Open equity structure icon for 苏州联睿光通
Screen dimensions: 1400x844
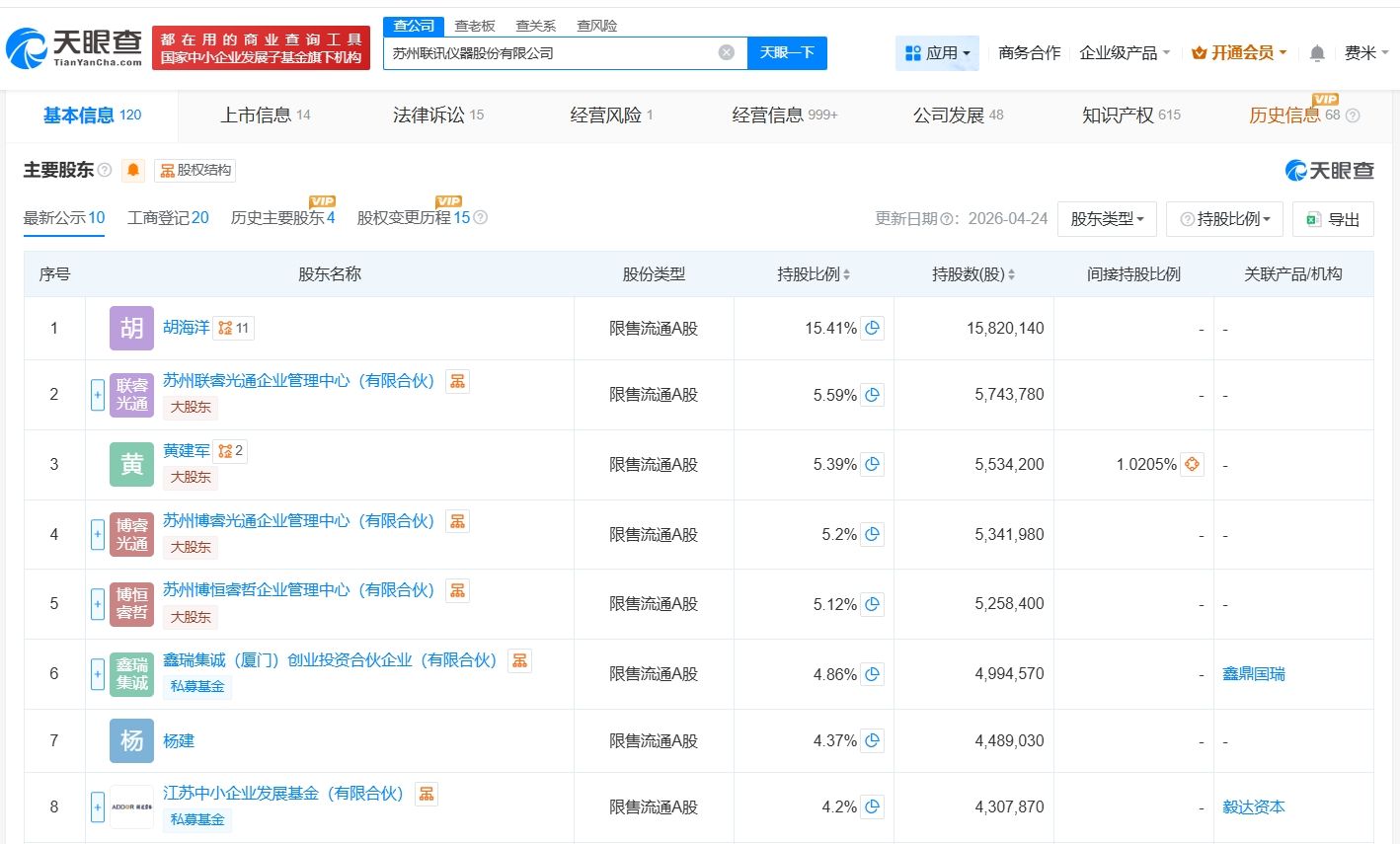(457, 381)
